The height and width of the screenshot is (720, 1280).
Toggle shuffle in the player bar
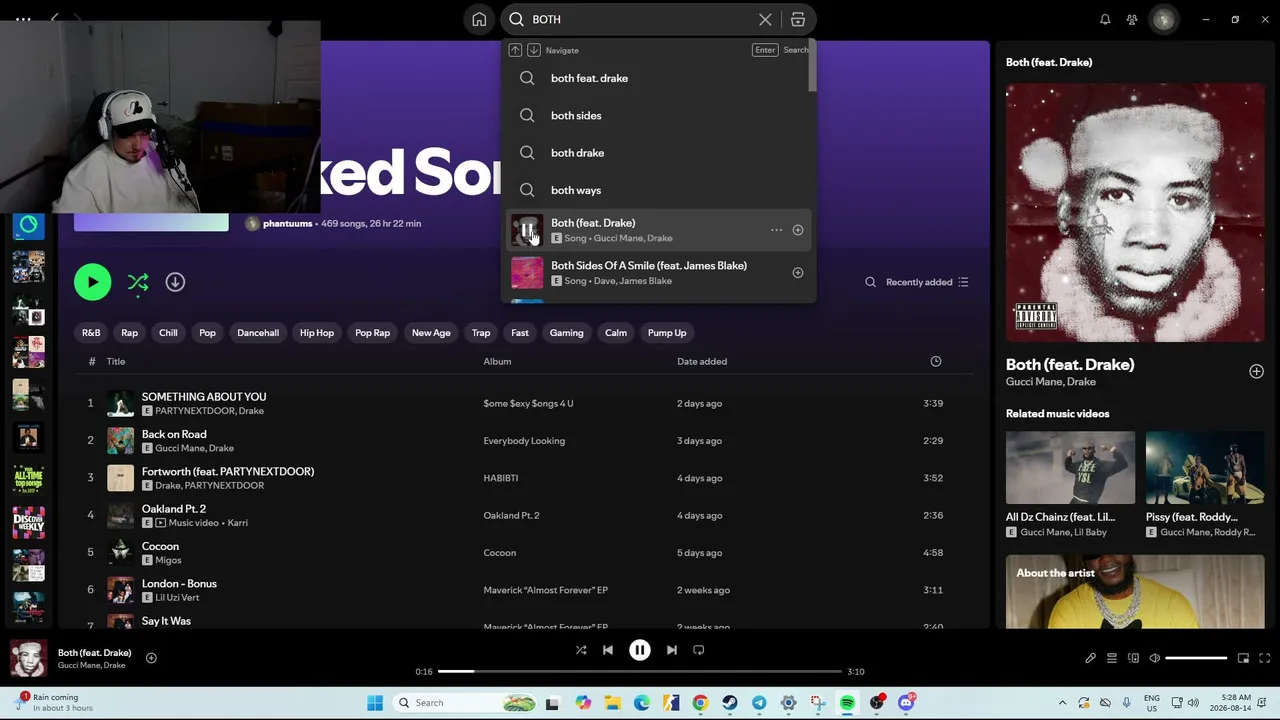(x=581, y=650)
